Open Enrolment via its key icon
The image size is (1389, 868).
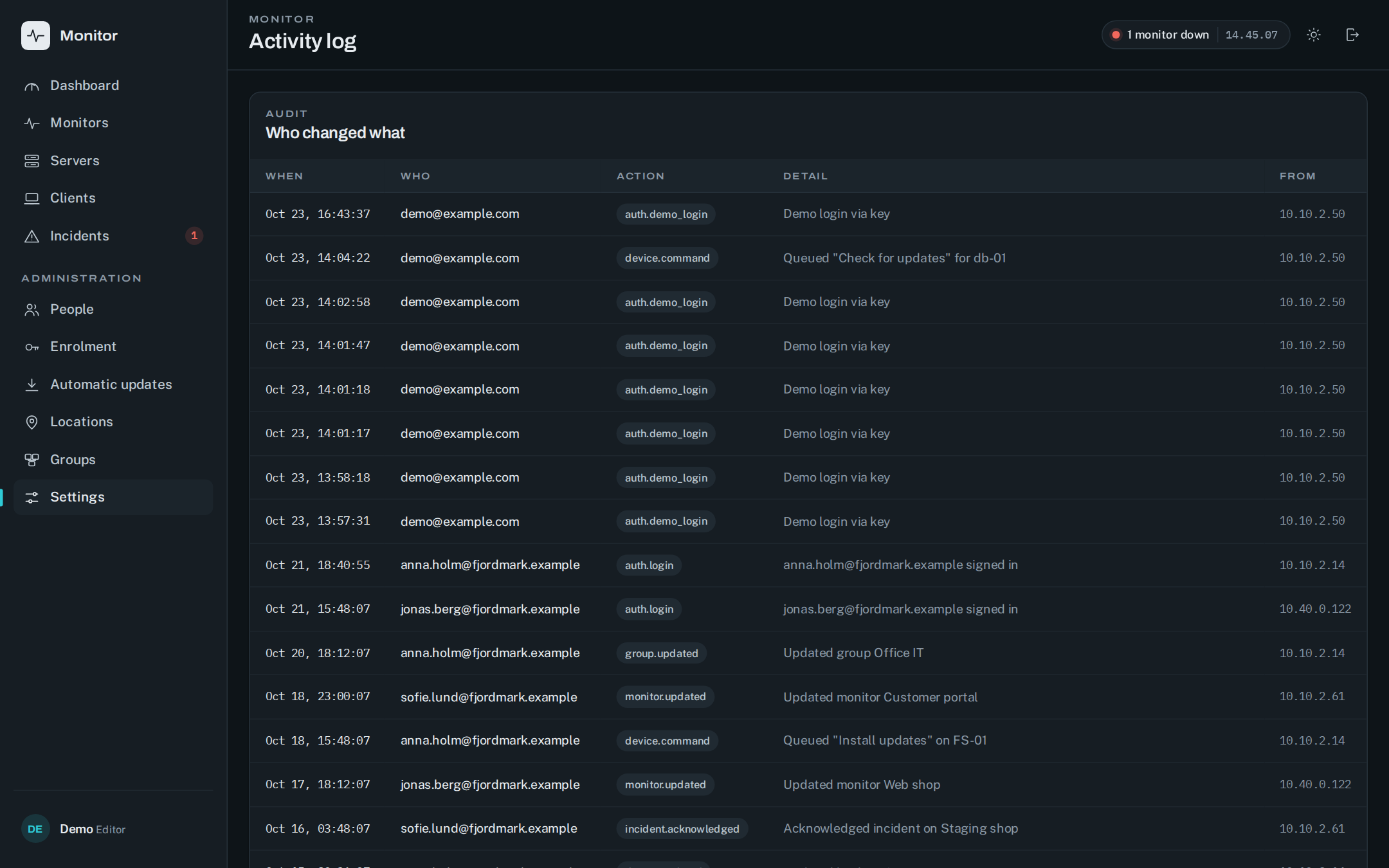click(32, 347)
